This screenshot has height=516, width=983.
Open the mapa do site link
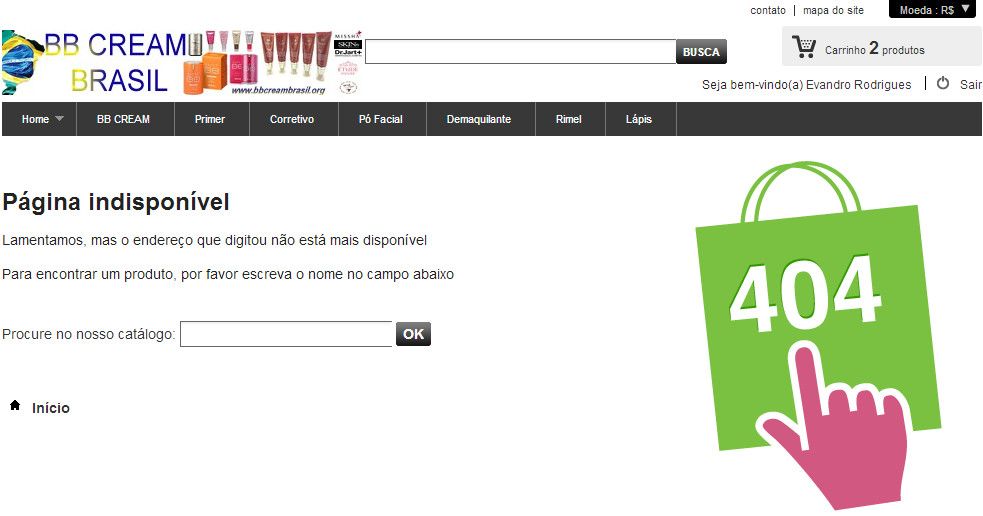click(833, 10)
